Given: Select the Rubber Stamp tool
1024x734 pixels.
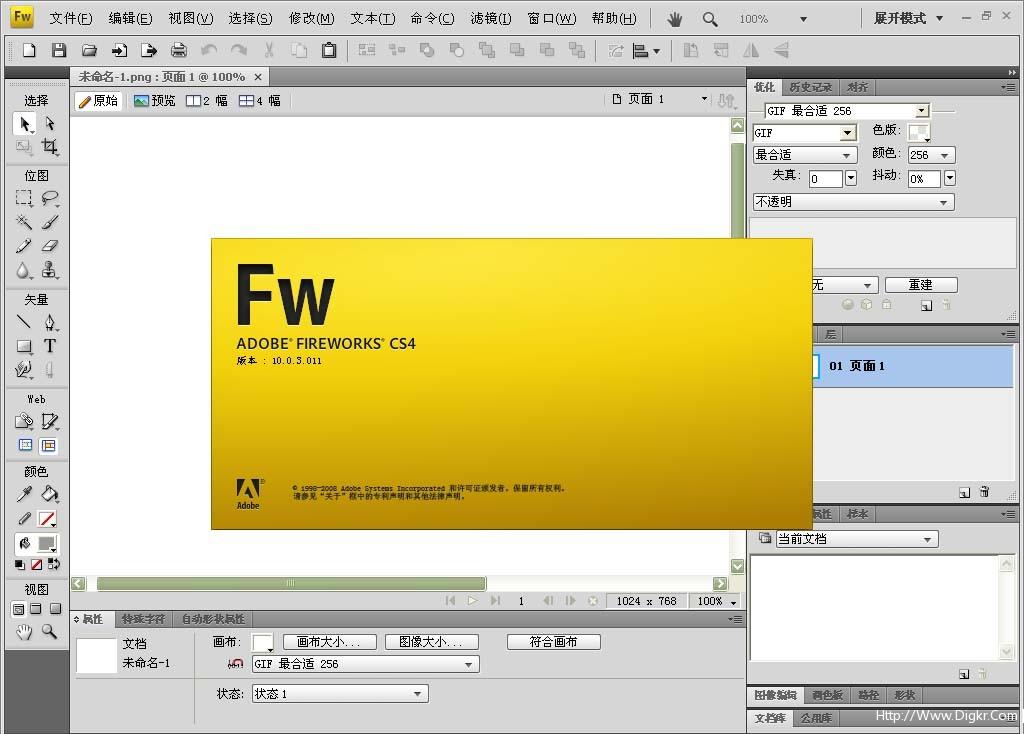Looking at the screenshot, I should pos(50,270).
